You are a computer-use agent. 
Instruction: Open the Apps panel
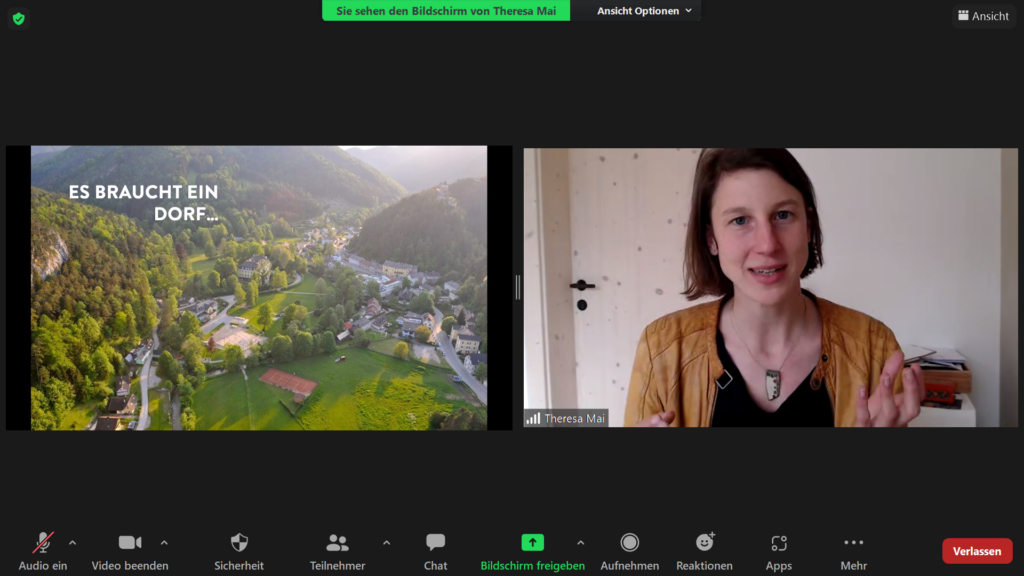(778, 551)
